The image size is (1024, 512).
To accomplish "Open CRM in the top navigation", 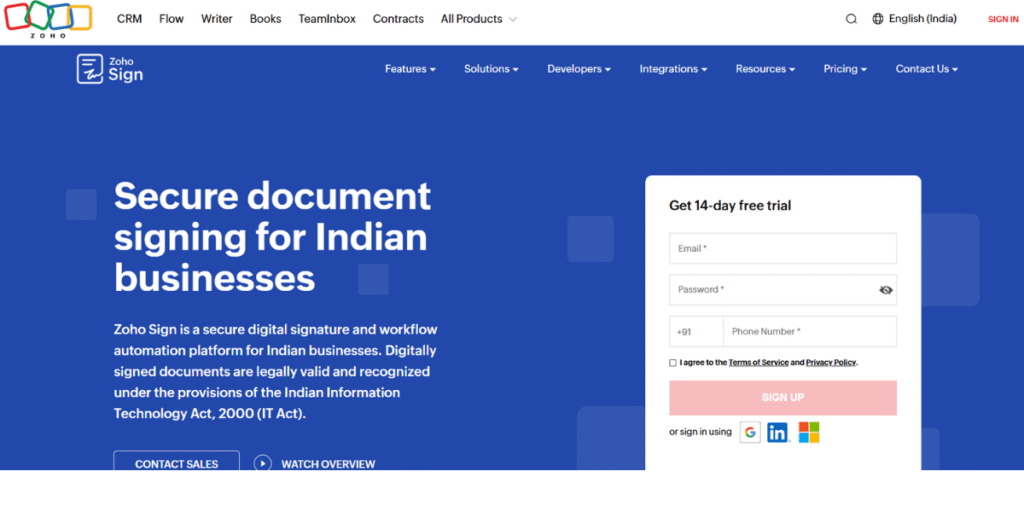I will pyautogui.click(x=129, y=19).
